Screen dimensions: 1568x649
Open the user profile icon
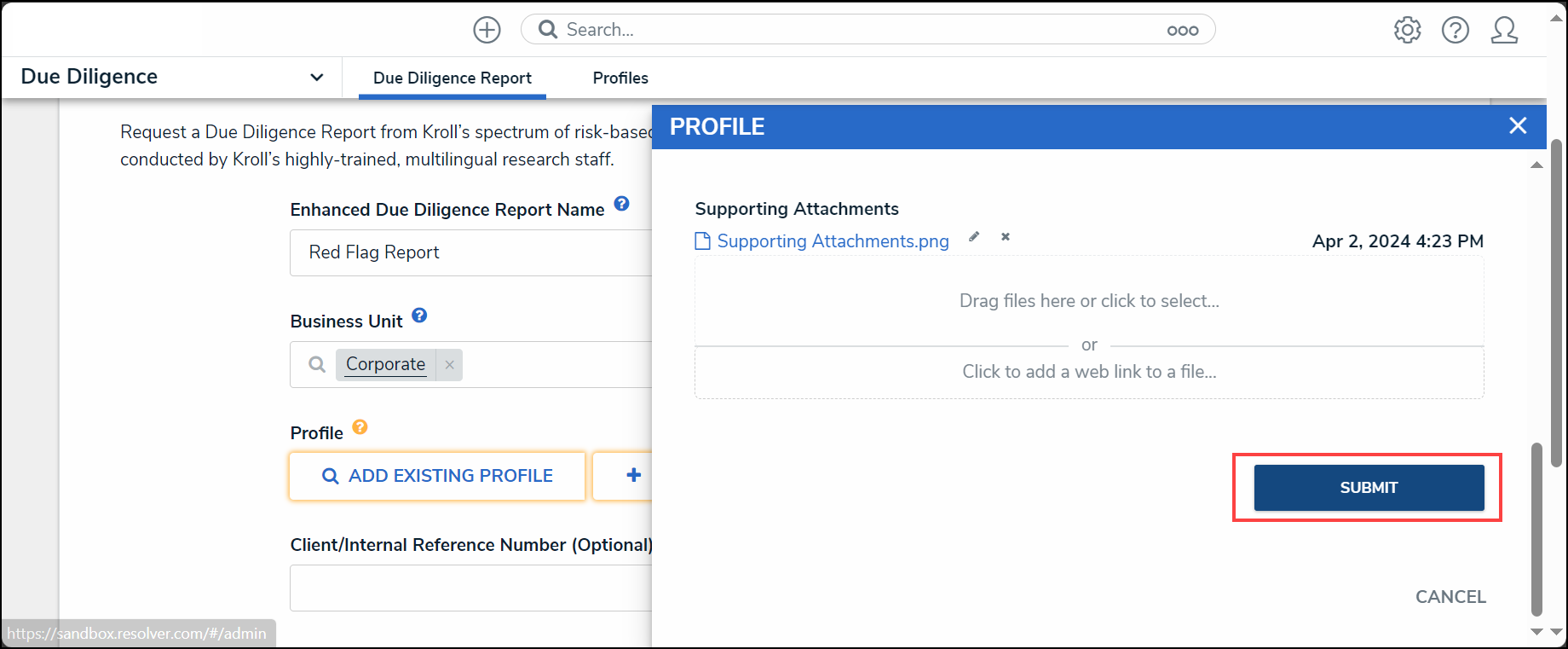coord(1504,30)
